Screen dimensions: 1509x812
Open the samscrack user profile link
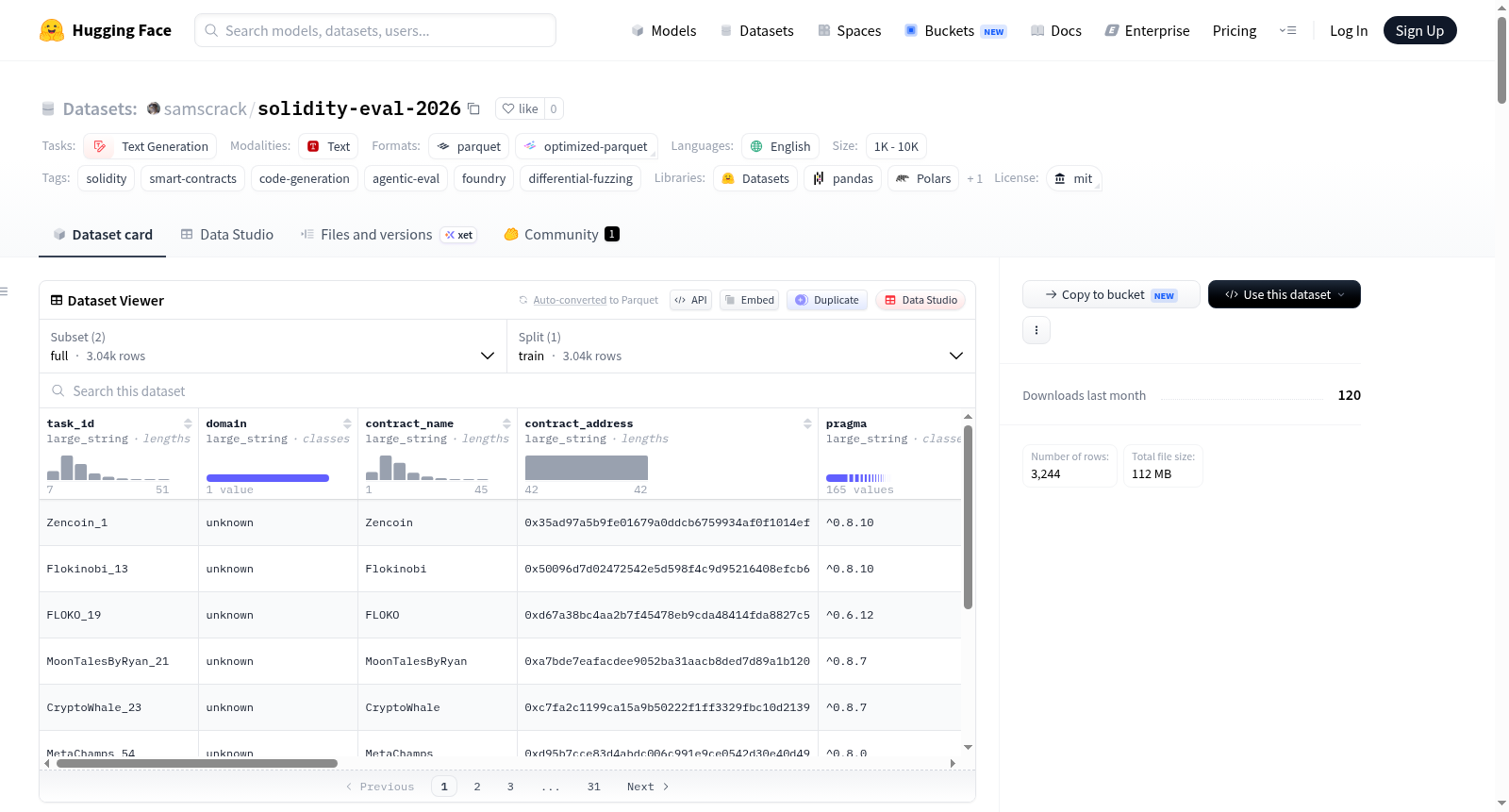click(x=205, y=108)
